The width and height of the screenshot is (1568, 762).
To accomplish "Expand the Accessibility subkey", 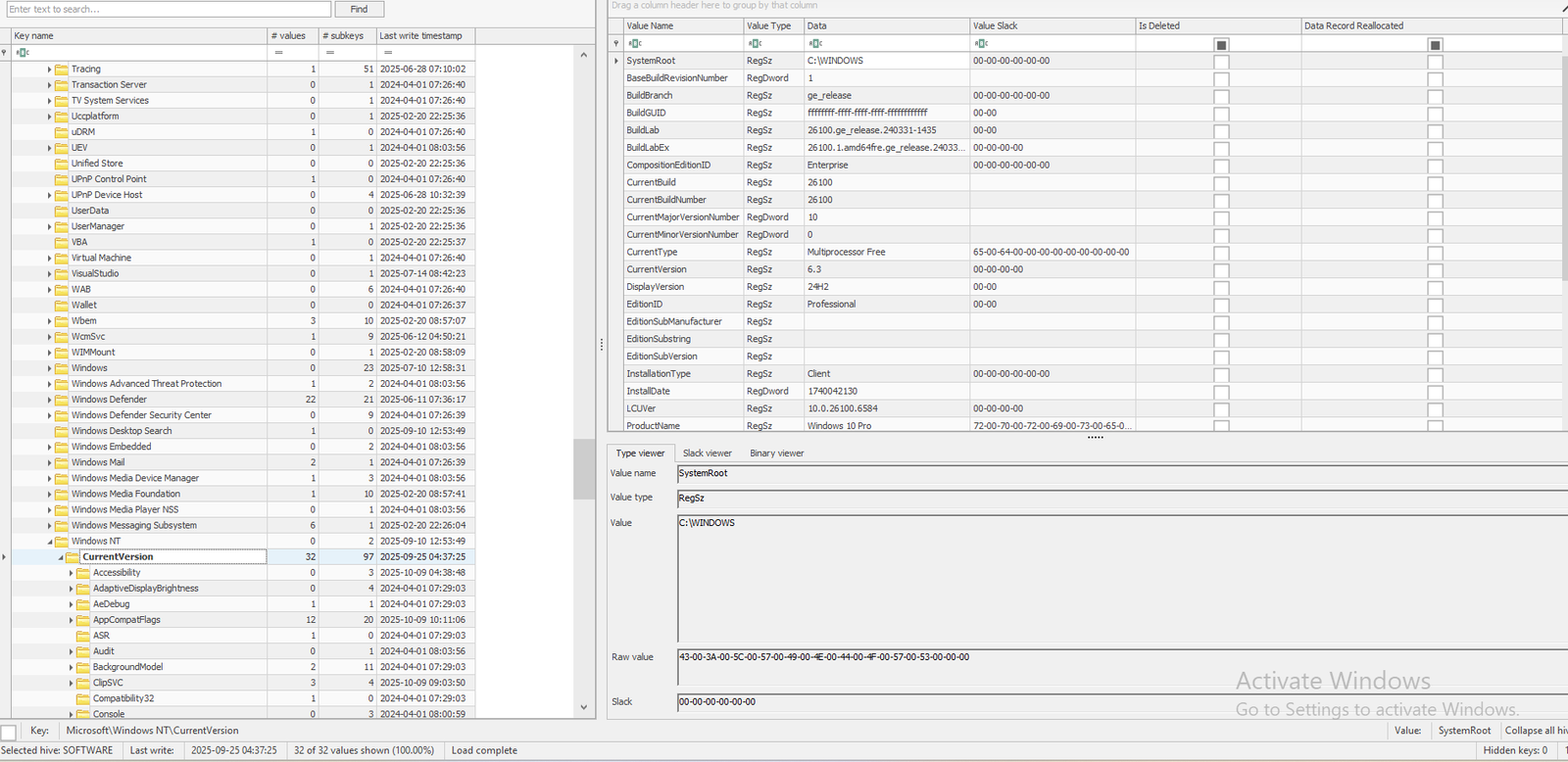I will [x=72, y=573].
